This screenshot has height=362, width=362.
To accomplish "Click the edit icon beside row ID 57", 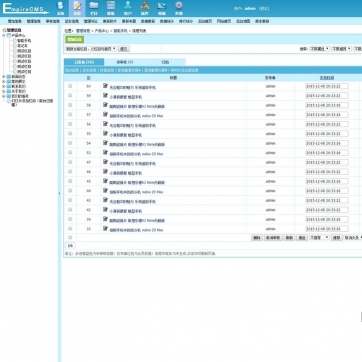I will point(105,115).
